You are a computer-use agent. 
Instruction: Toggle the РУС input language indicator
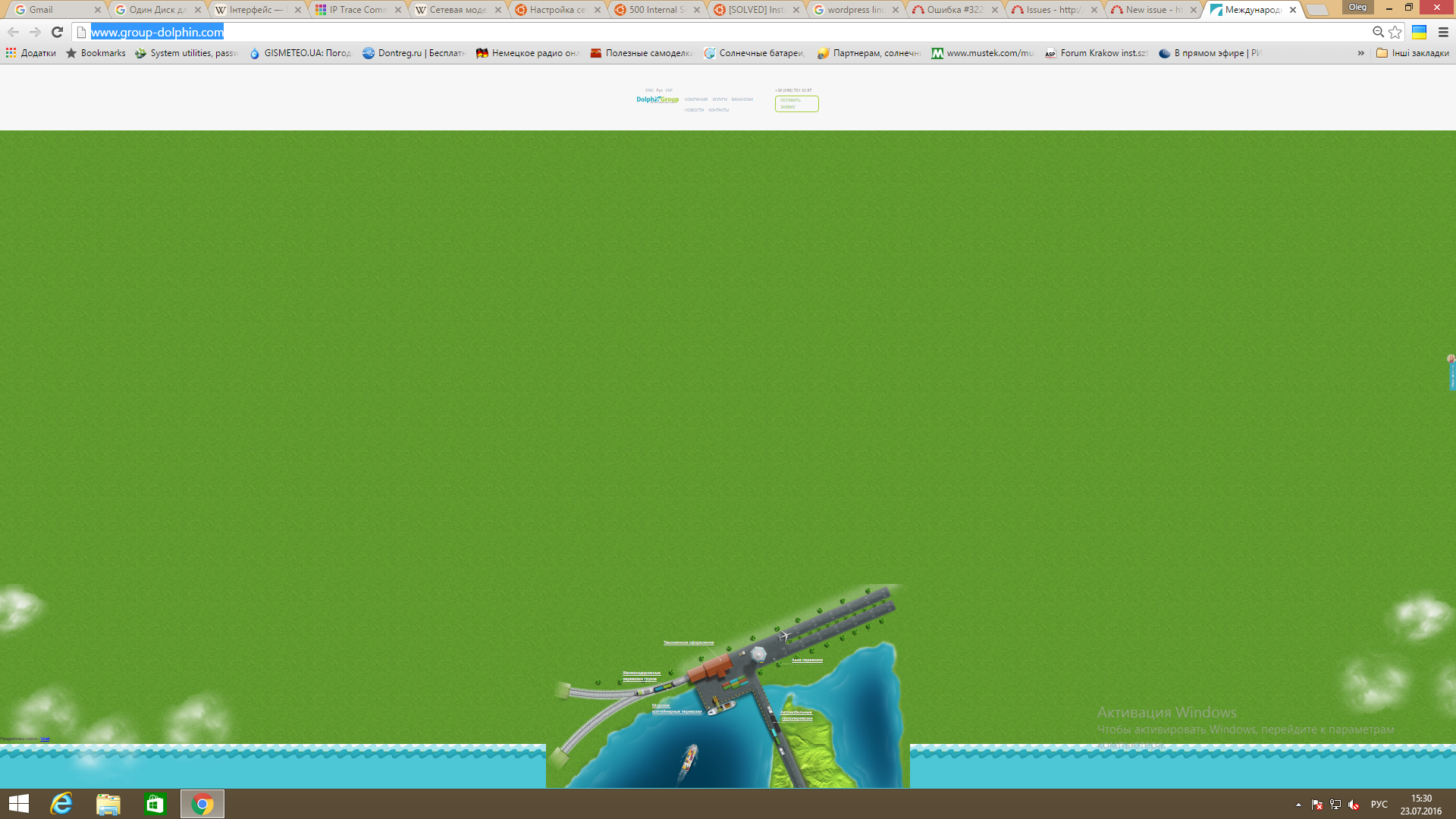[1379, 805]
